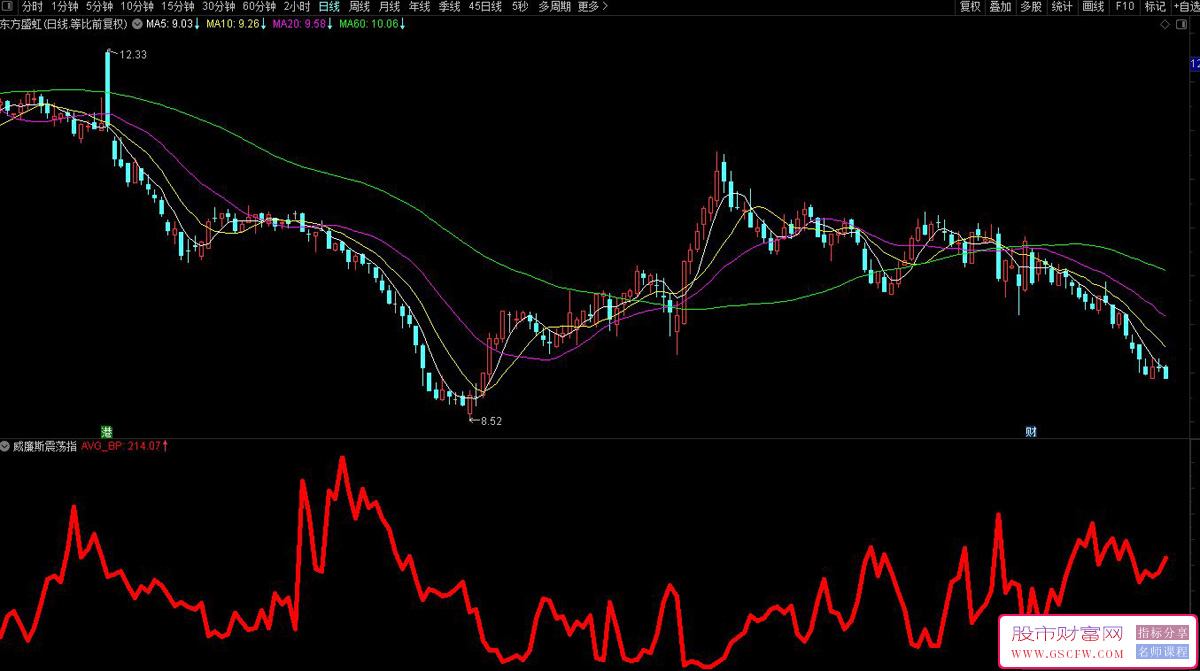1200x671 pixels.
Task: Click the 东方盛虹 chart title text
Action: [x=64, y=23]
